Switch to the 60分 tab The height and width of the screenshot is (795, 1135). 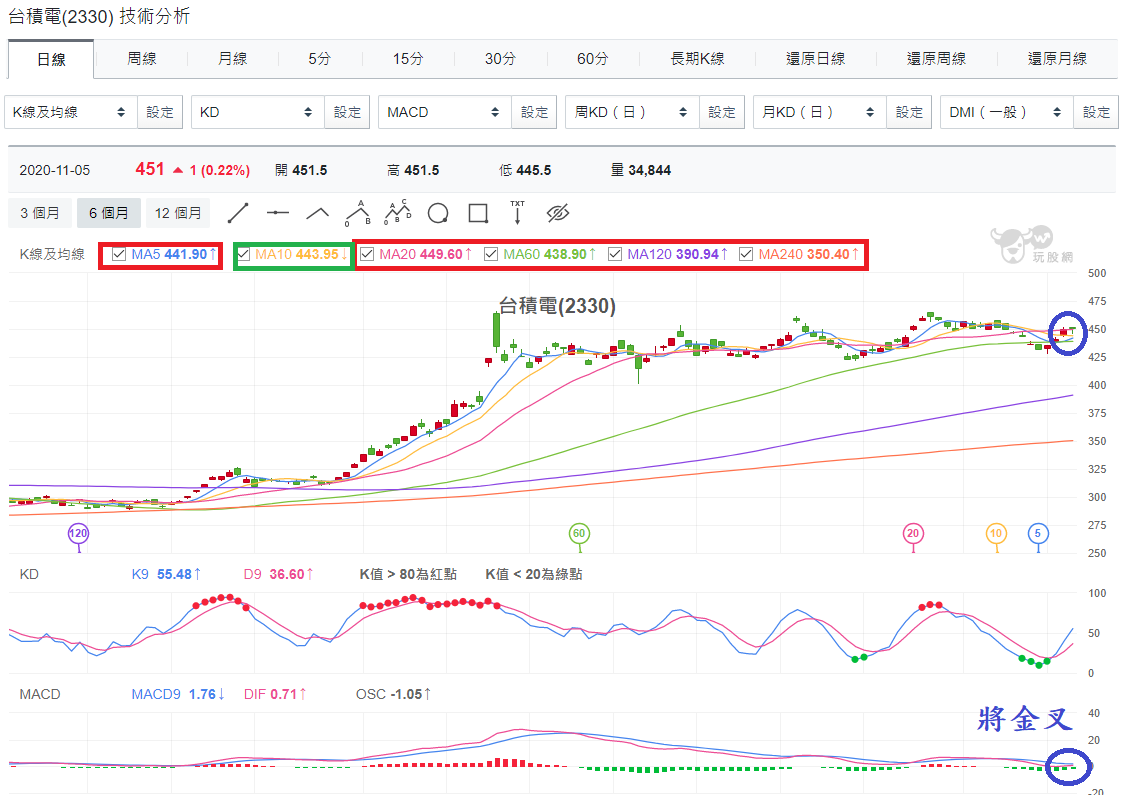pyautogui.click(x=593, y=59)
